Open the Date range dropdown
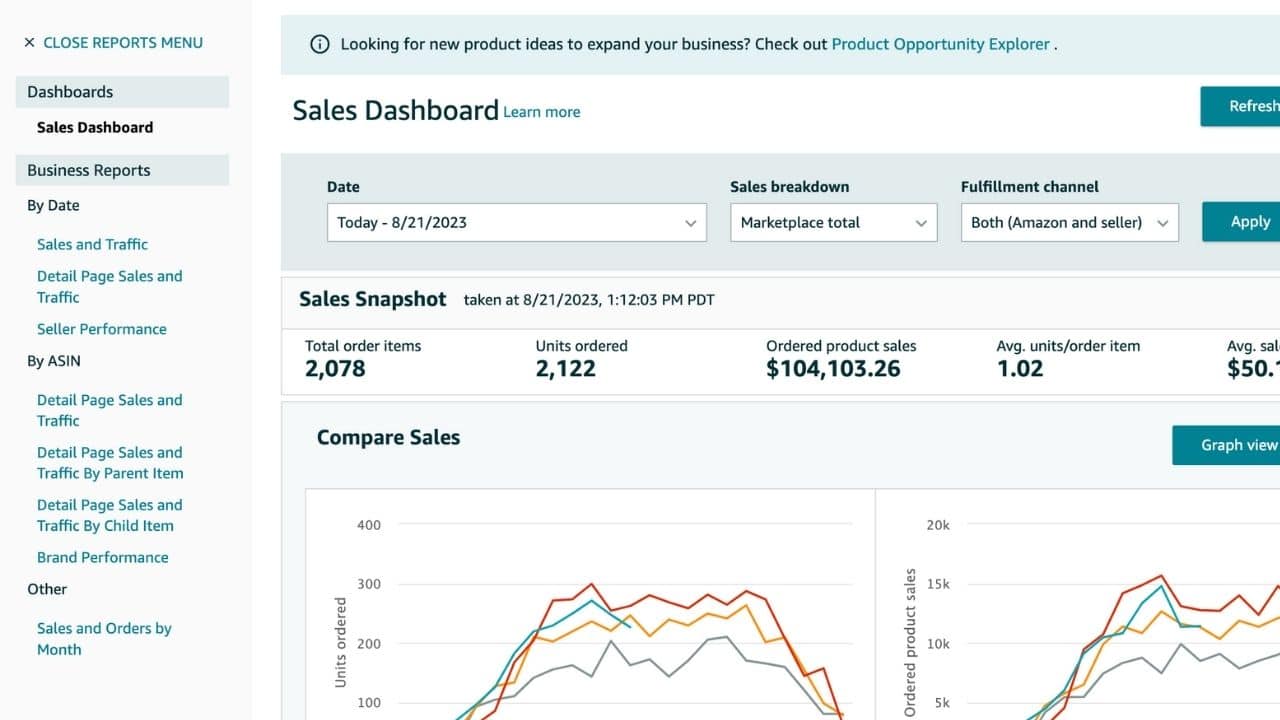The image size is (1280, 720). pyautogui.click(x=516, y=222)
